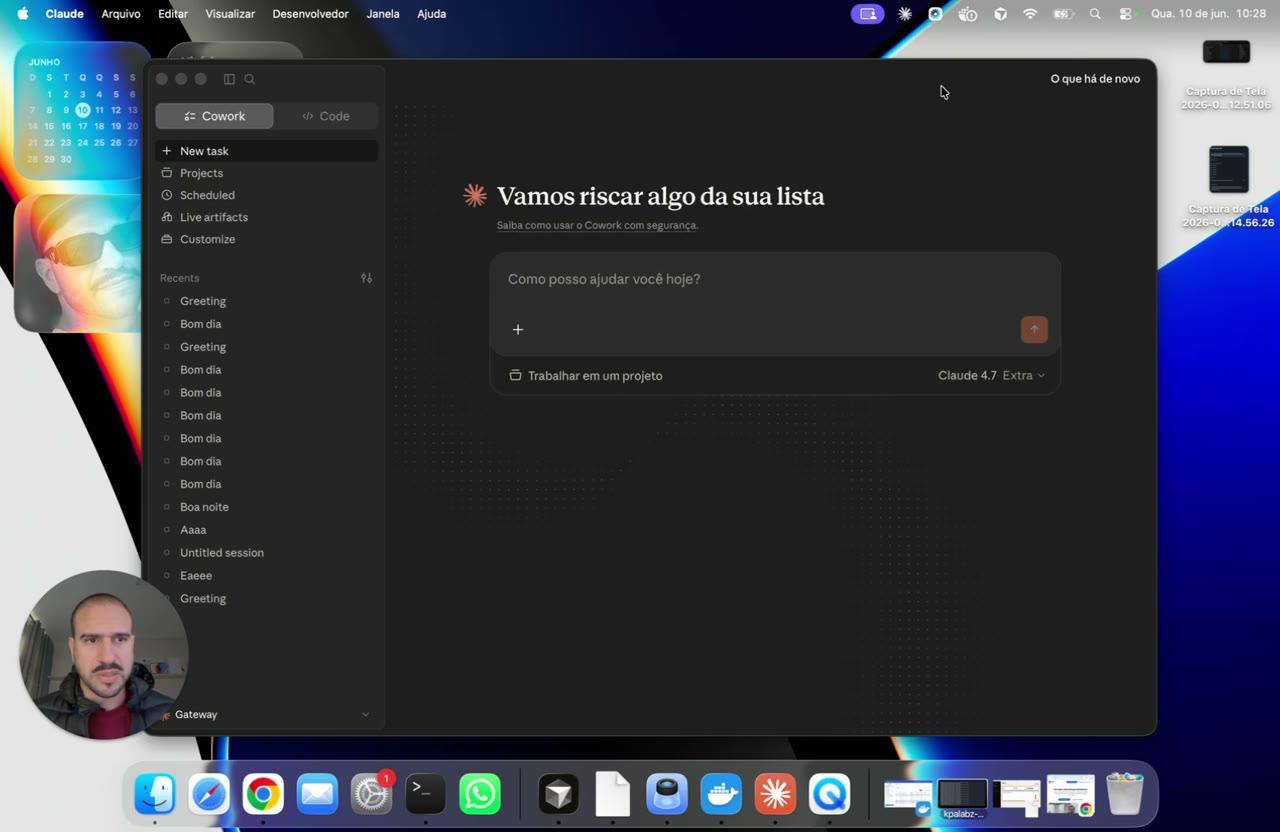
Task: Open the Cowork safety link 'Saiba como usar'
Action: 597,225
